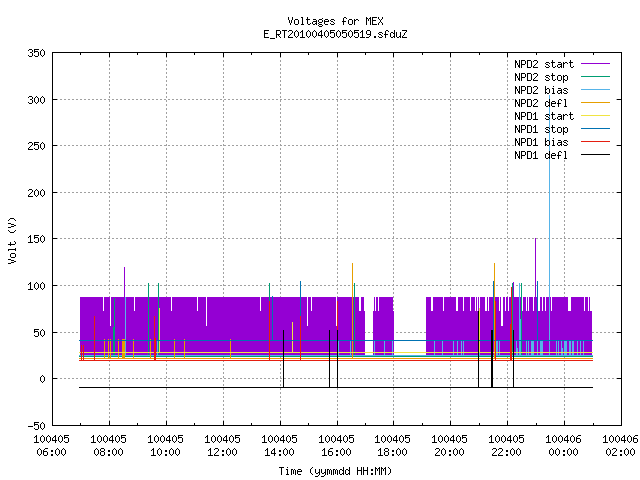
Task: Click the orange NPD2 defl legend line
Action: 595,102
